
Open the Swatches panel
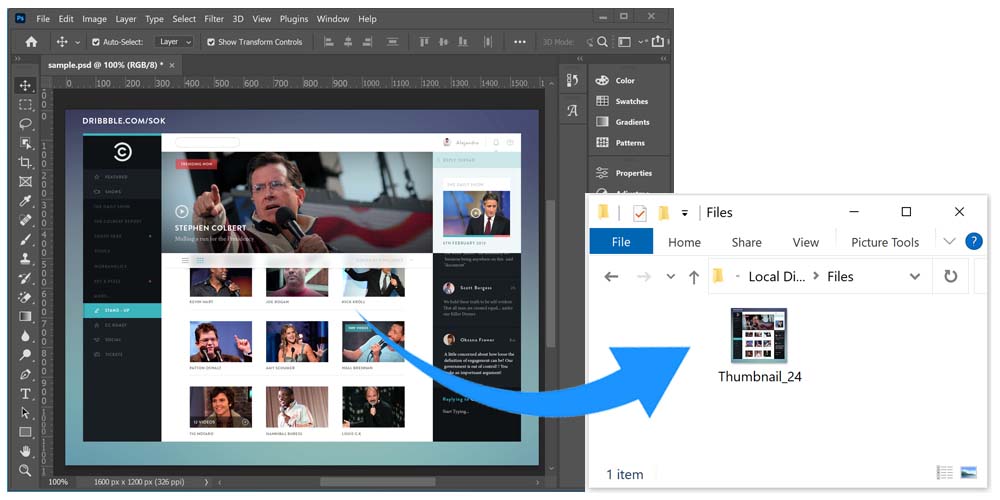tap(631, 101)
